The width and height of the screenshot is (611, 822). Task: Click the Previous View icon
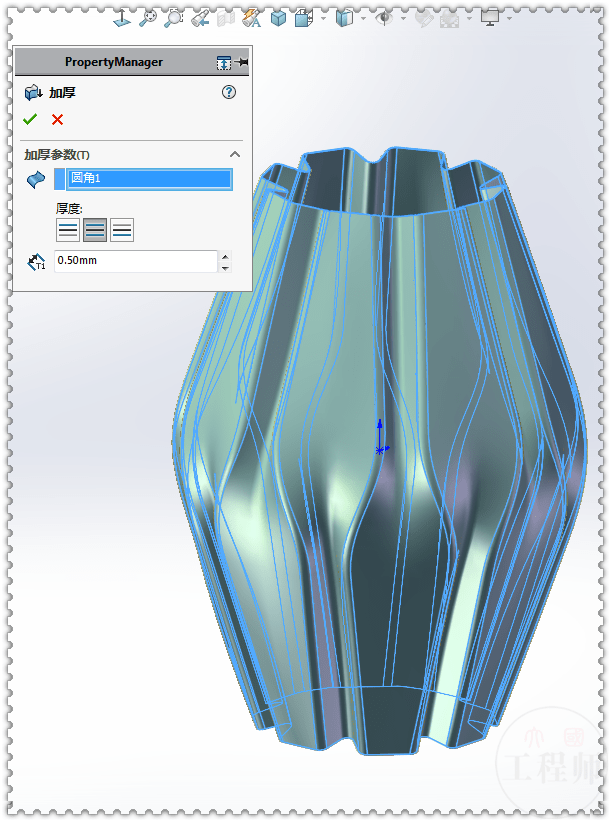[x=200, y=18]
